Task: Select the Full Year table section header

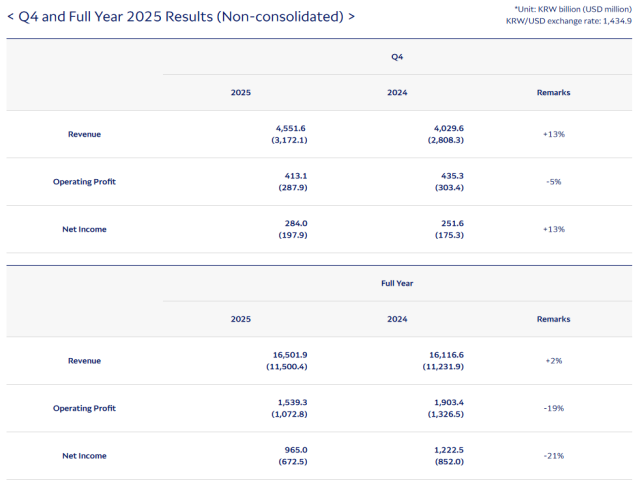Action: pos(397,283)
